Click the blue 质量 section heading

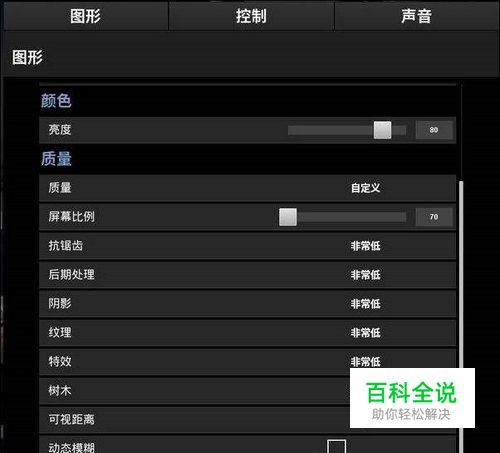point(56,159)
